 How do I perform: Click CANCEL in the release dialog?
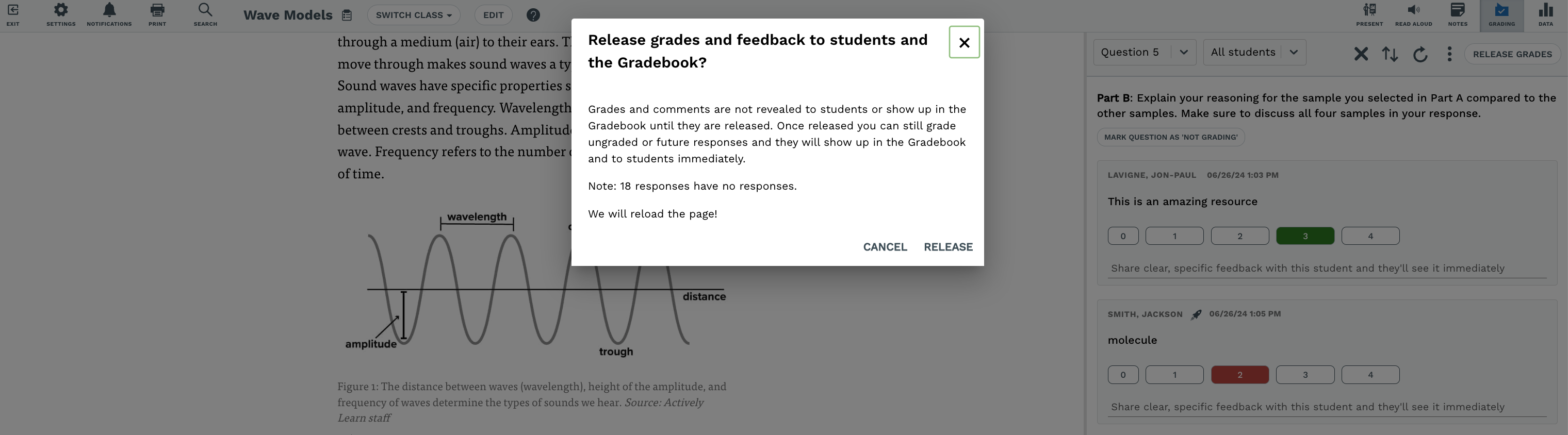885,247
